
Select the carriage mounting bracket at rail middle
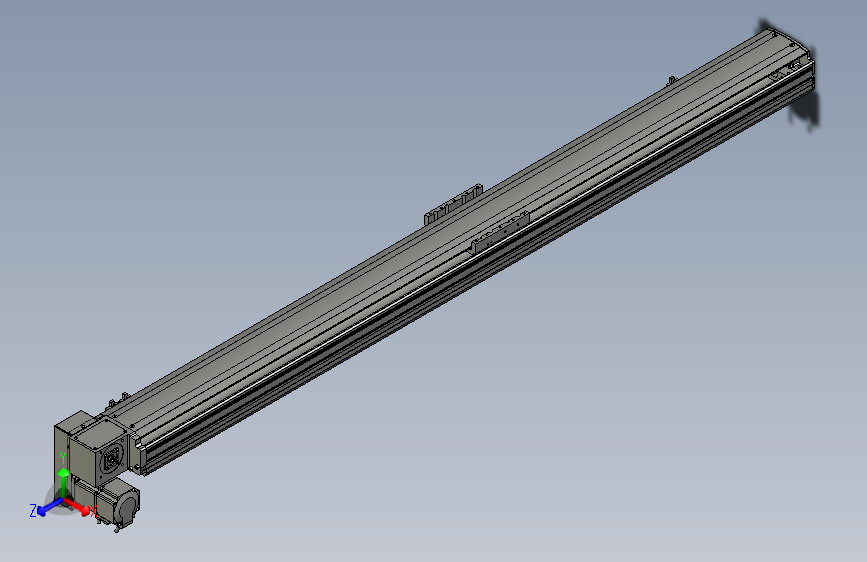pyautogui.click(x=499, y=232)
